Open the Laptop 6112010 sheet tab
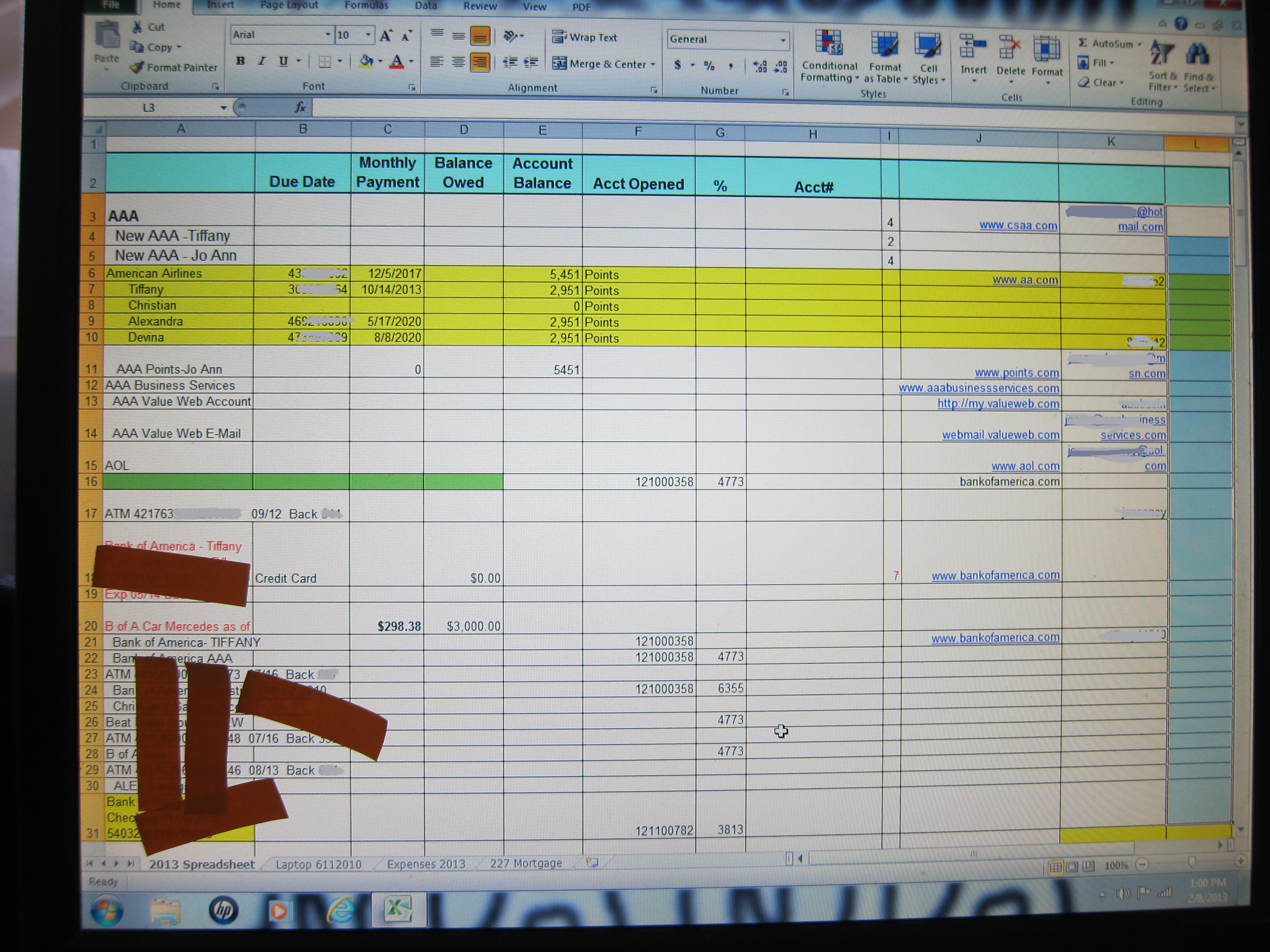The image size is (1270, 952). coord(319,864)
